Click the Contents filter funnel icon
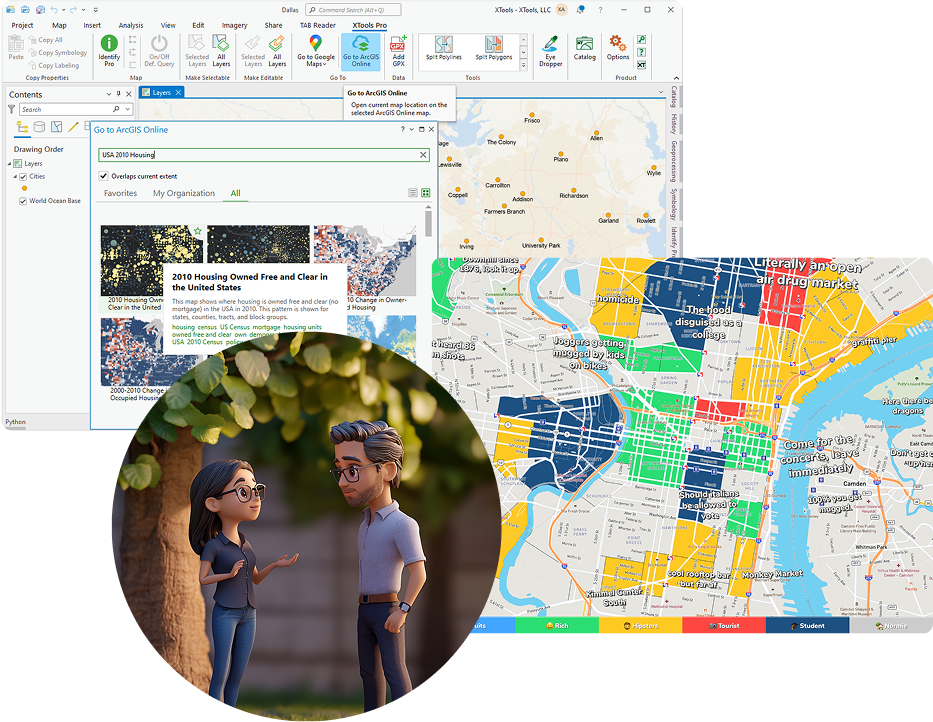The image size is (933, 722). point(11,110)
